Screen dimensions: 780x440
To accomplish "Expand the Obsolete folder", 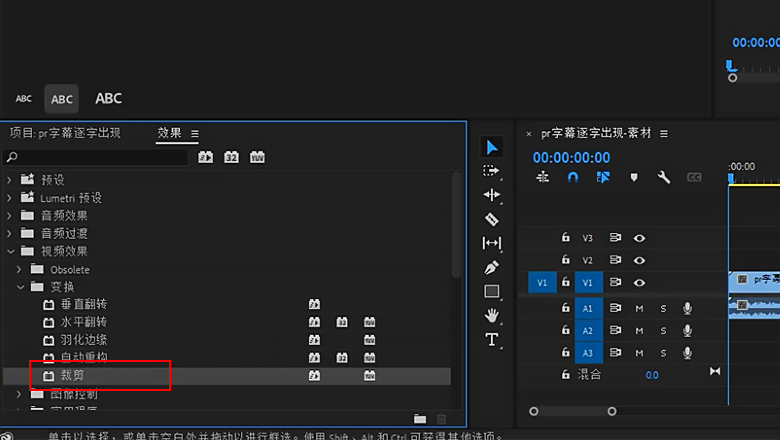I will coord(20,270).
